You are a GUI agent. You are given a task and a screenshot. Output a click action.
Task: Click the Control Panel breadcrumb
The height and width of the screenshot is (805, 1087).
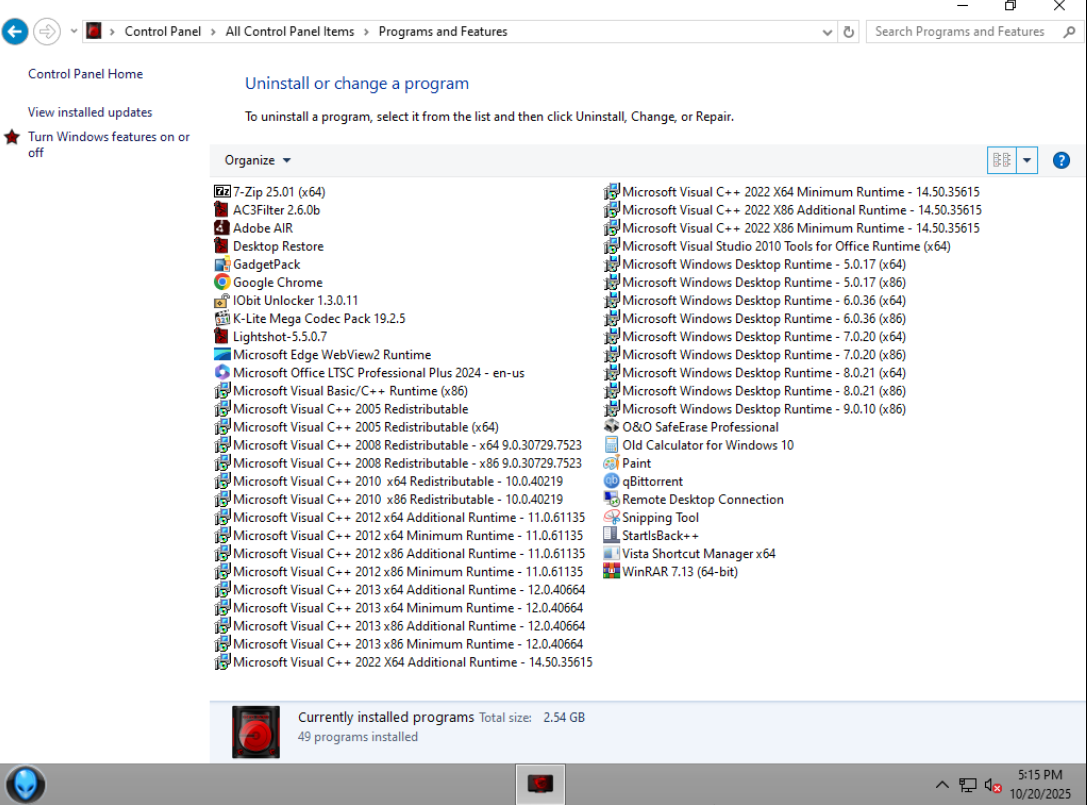pos(163,31)
